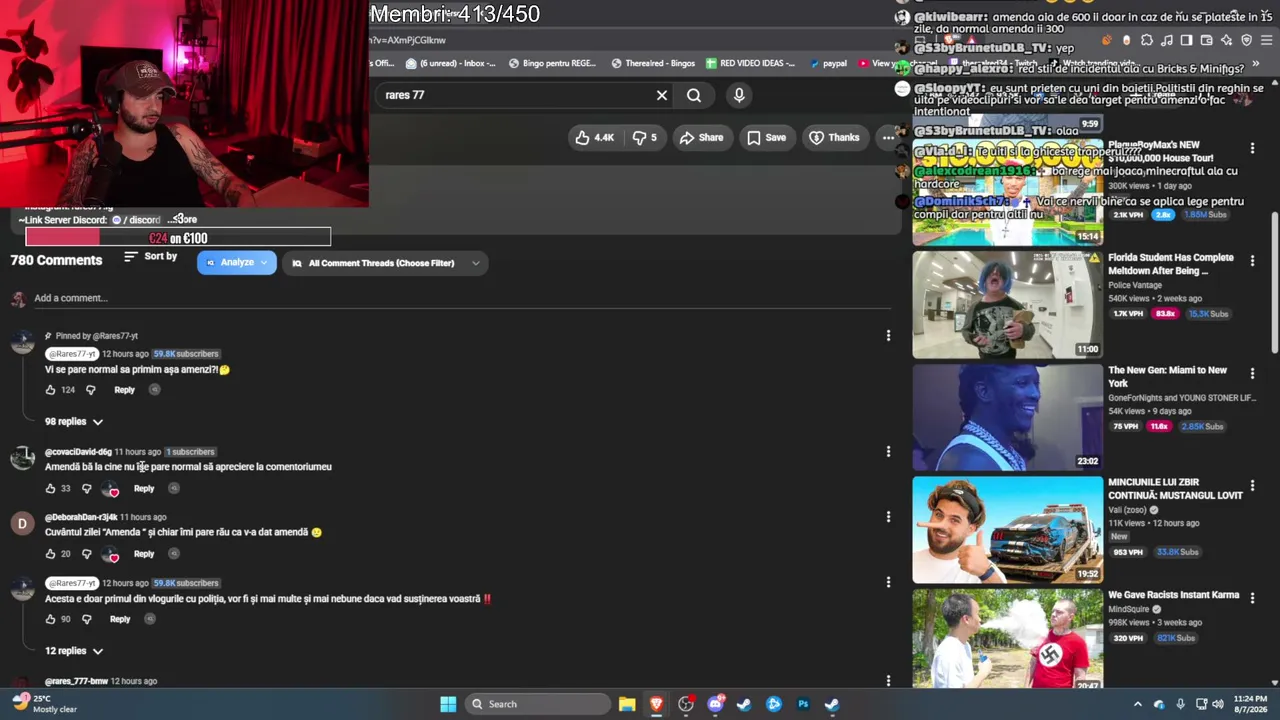The image size is (1280, 720).
Task: Open more actions menu beside Thanks
Action: click(x=888, y=138)
